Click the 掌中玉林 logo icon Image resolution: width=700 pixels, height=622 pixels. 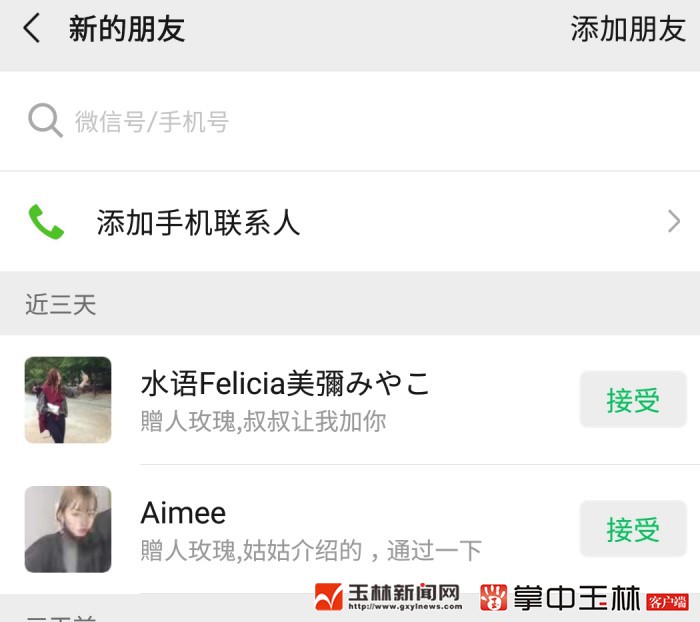(494, 598)
